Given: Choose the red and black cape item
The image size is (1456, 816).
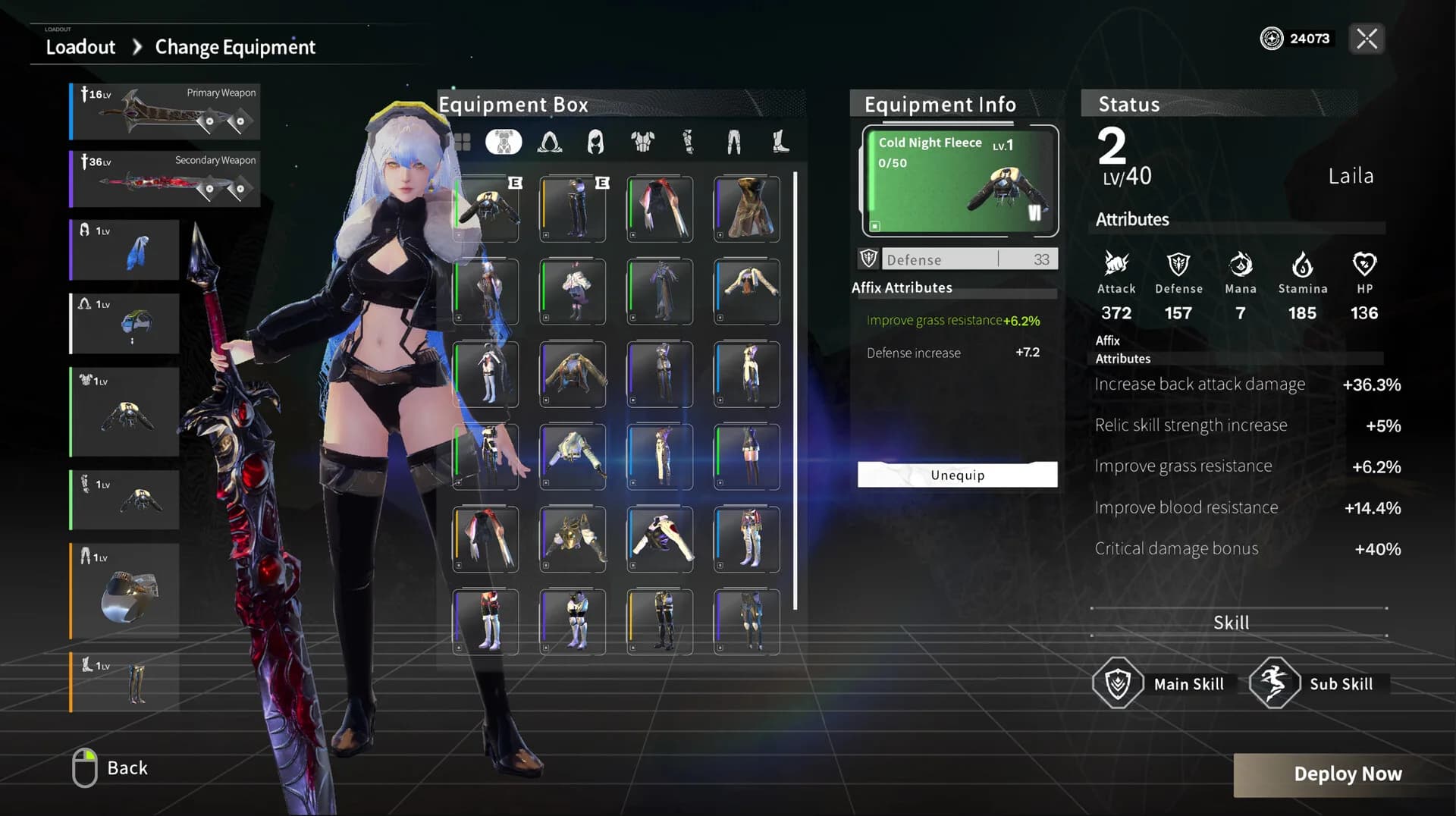Looking at the screenshot, I should (x=660, y=209).
